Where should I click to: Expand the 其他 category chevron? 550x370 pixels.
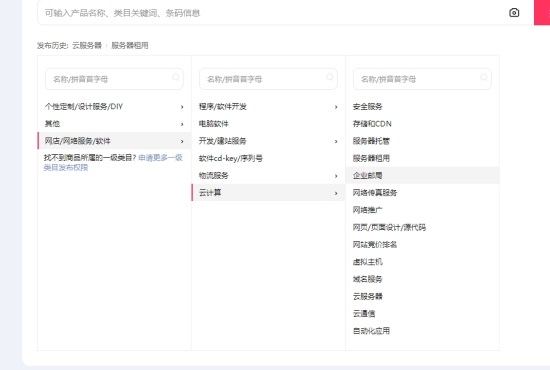(x=182, y=124)
